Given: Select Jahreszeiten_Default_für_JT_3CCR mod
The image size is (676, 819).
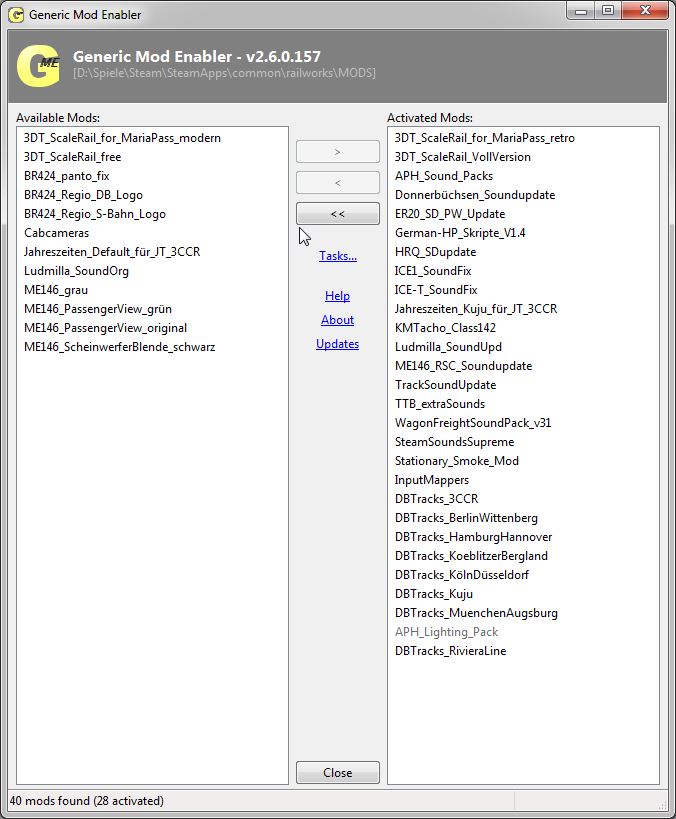Looking at the screenshot, I should pyautogui.click(x=112, y=252).
